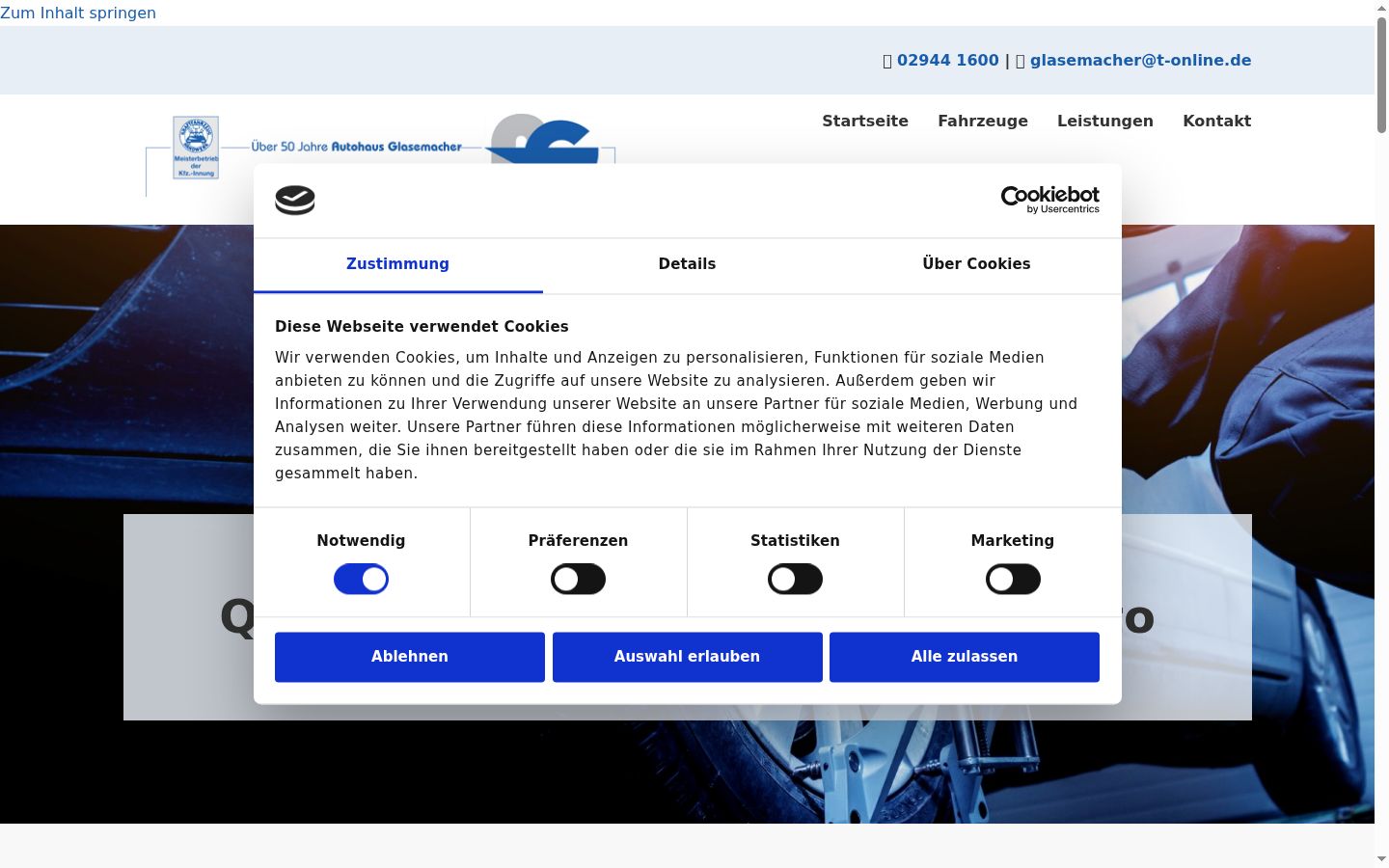This screenshot has width=1389, height=868.
Task: Call the phone number 02944 1600
Action: [x=948, y=60]
